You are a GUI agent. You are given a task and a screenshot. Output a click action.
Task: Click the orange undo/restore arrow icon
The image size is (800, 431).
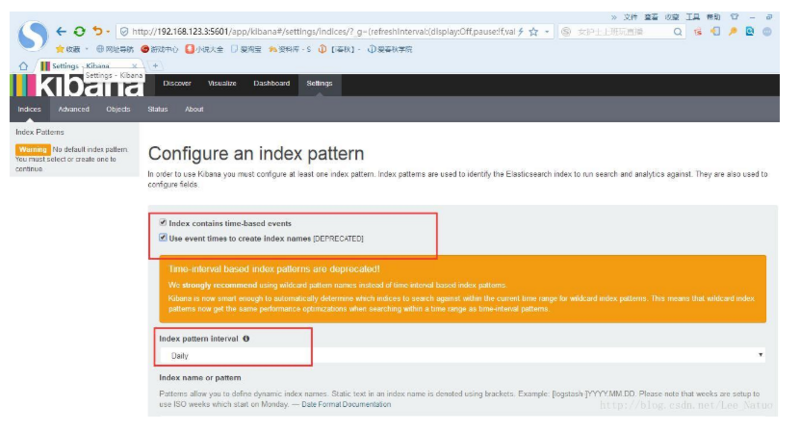(x=97, y=31)
